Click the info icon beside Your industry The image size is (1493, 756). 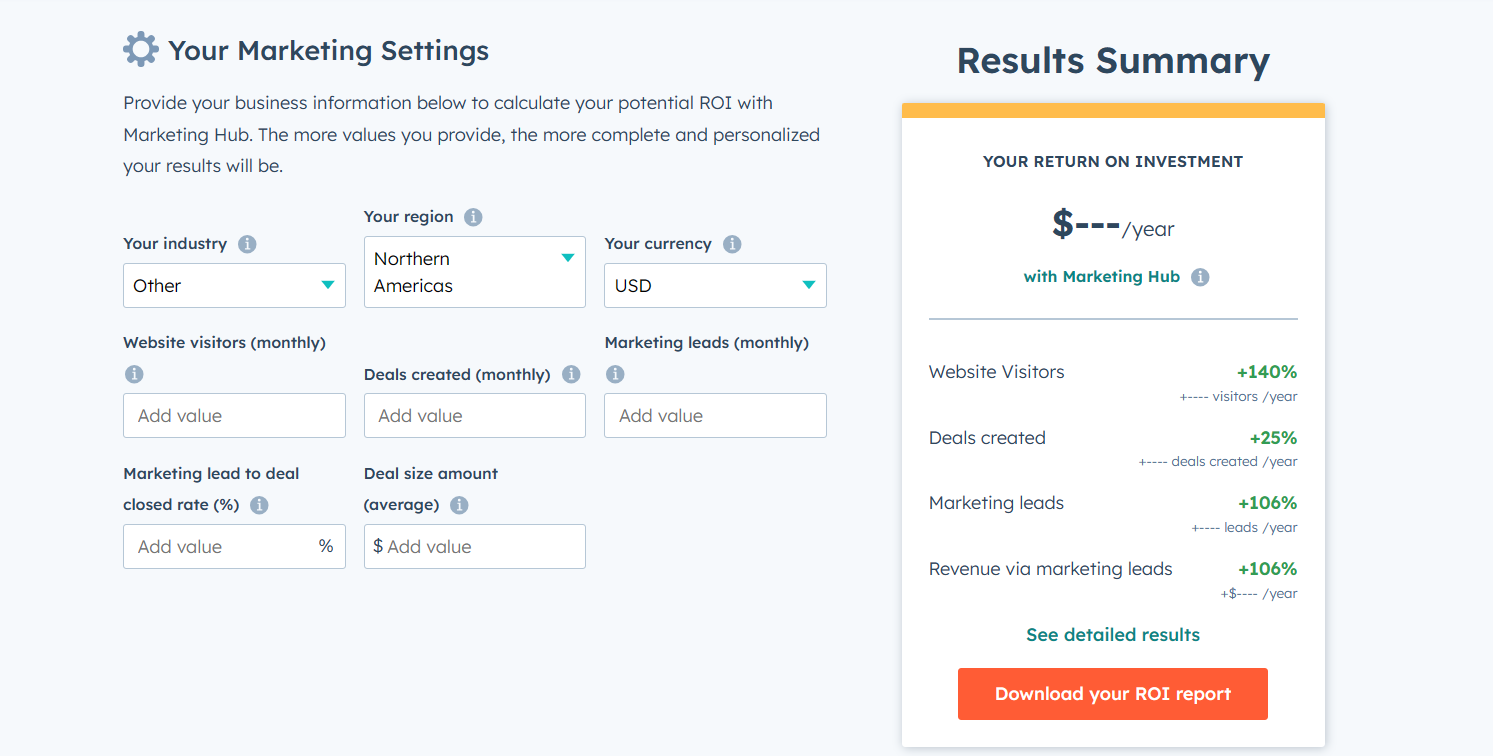(247, 244)
